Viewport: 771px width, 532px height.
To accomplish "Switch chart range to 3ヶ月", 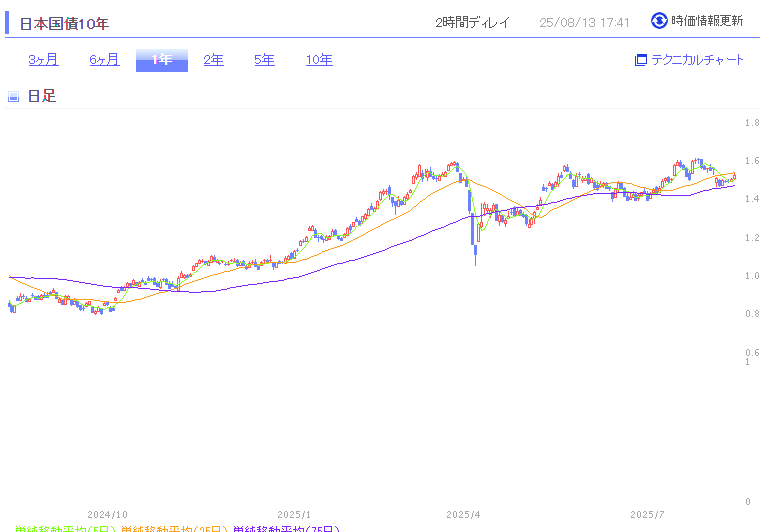I will pyautogui.click(x=43, y=60).
